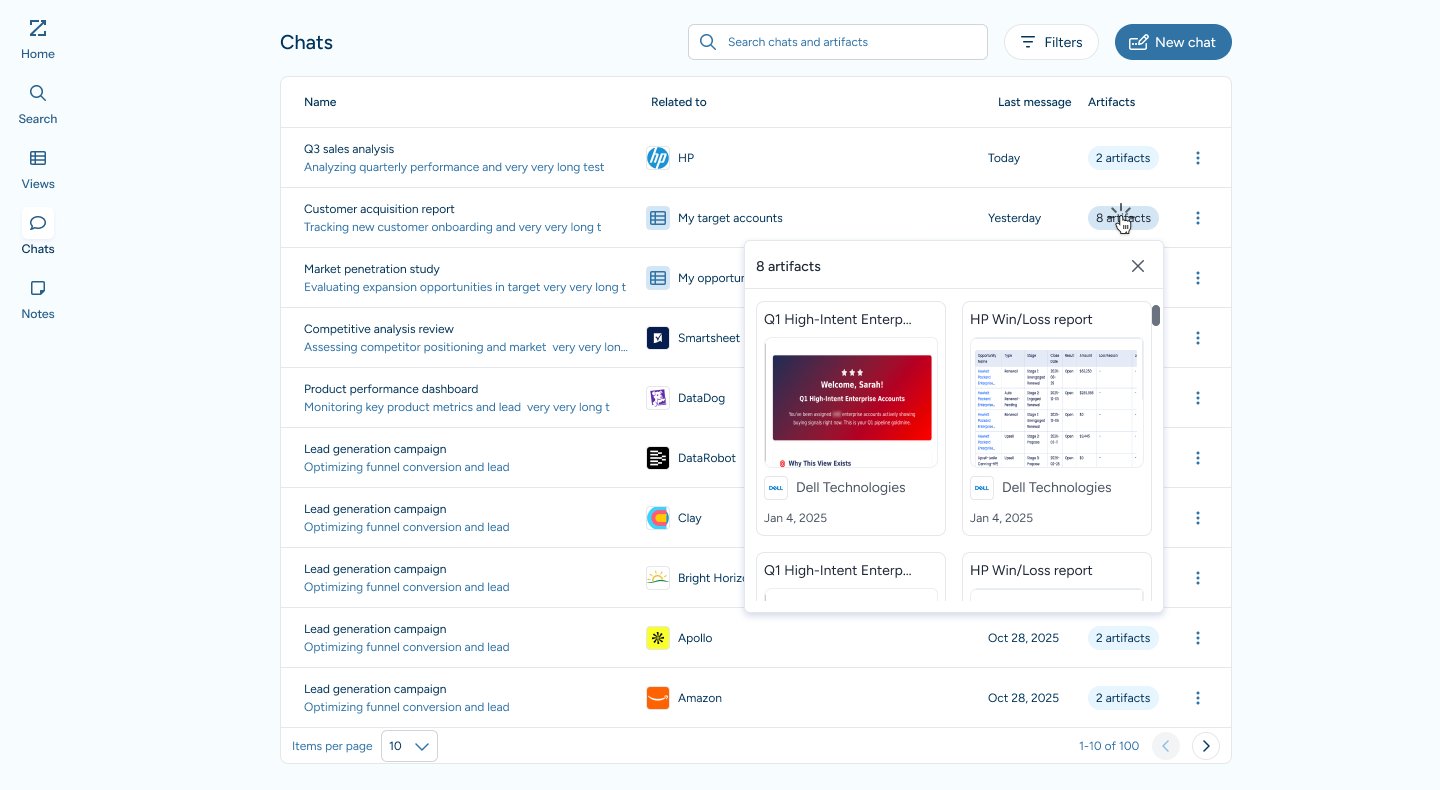Click the Clay logo icon
Screen dimensions: 1440x790
click(658, 518)
